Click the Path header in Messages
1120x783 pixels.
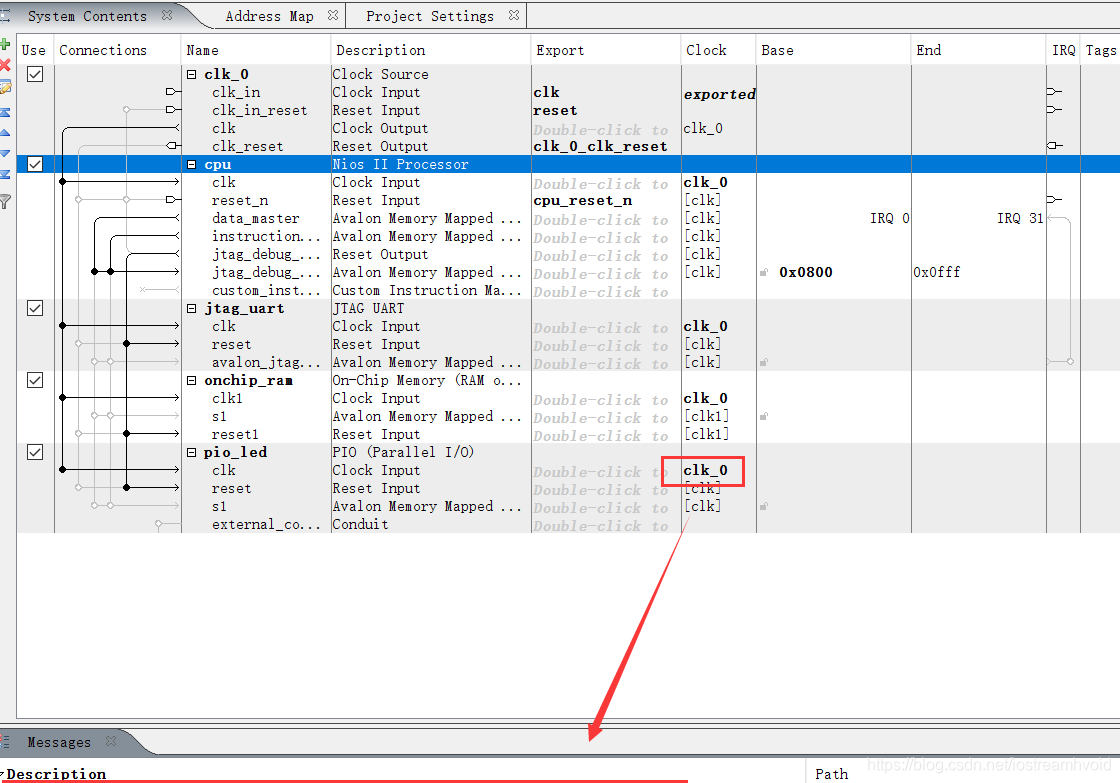pos(831,774)
